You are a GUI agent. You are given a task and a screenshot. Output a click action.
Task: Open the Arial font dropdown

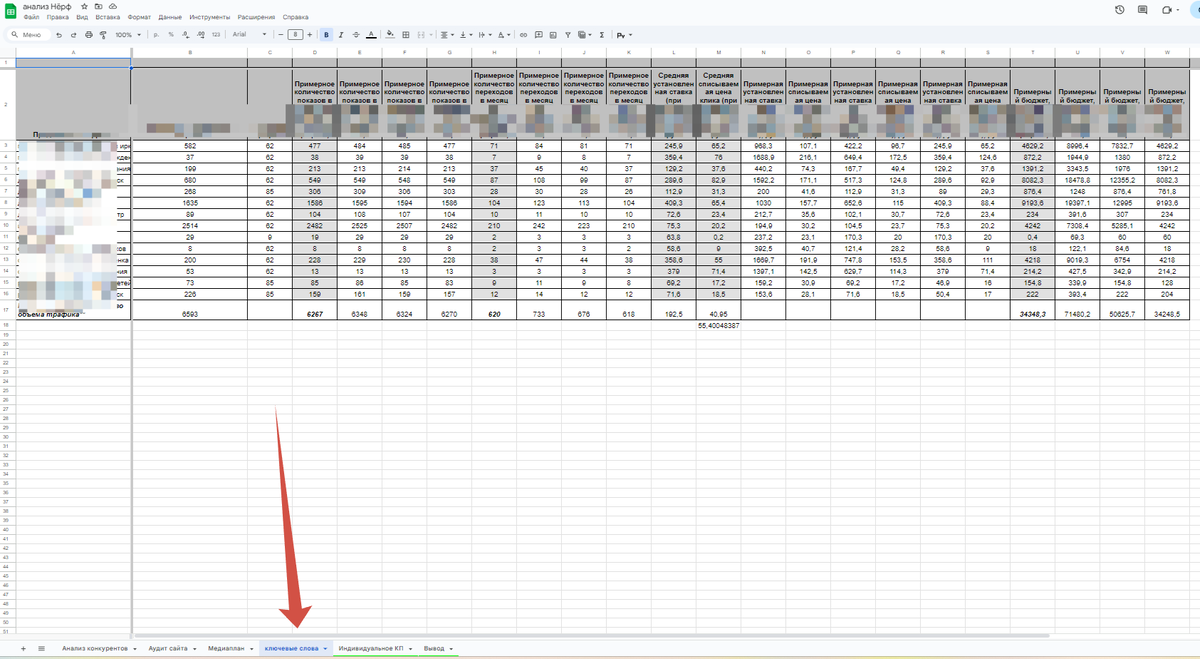click(x=249, y=34)
